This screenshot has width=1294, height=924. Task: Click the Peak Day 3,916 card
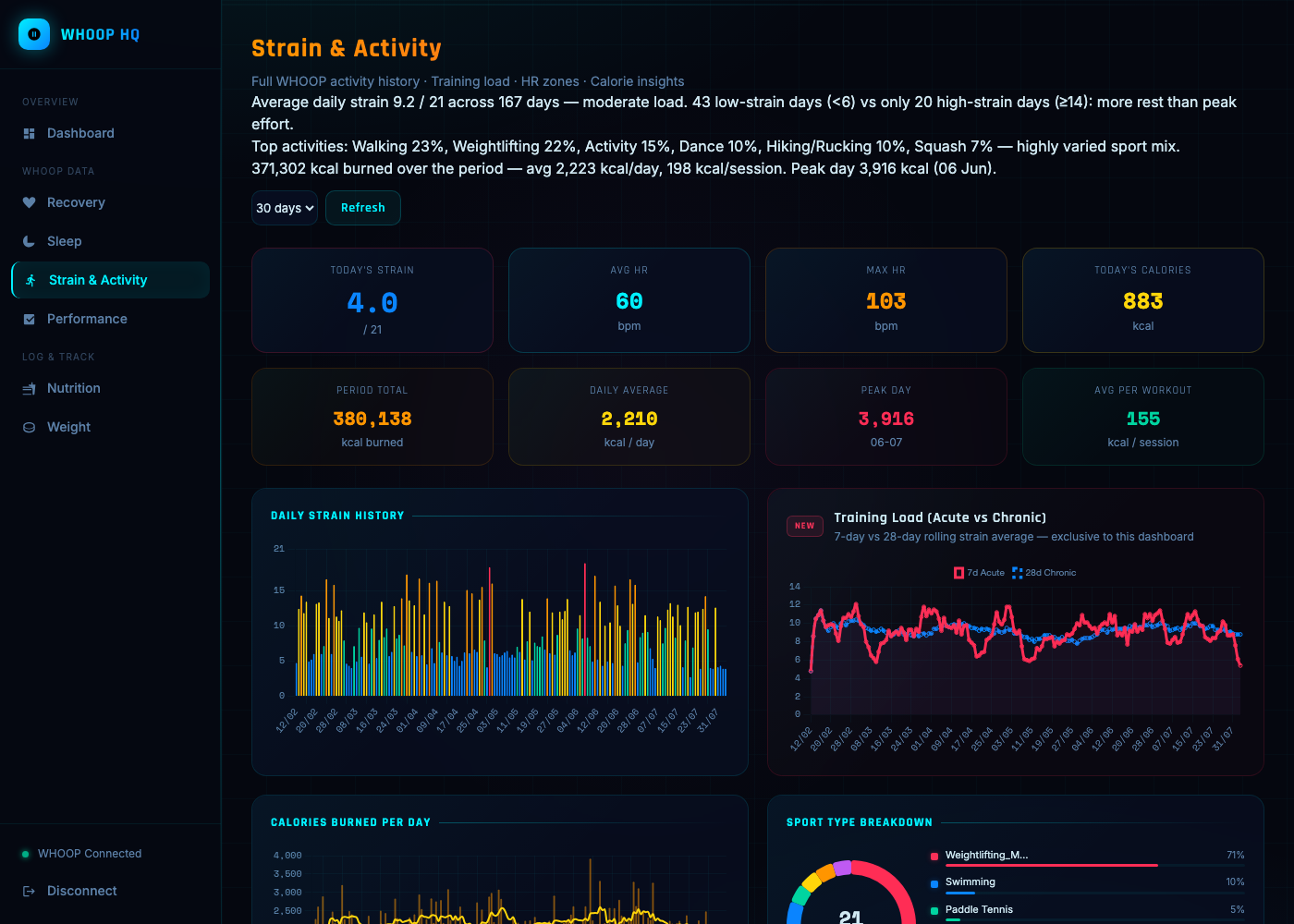click(x=886, y=417)
